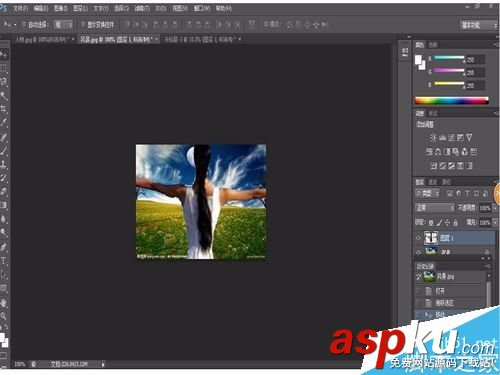Viewport: 500px width, 375px height.
Task: Select the Eyedropper tool
Action: coord(4,122)
